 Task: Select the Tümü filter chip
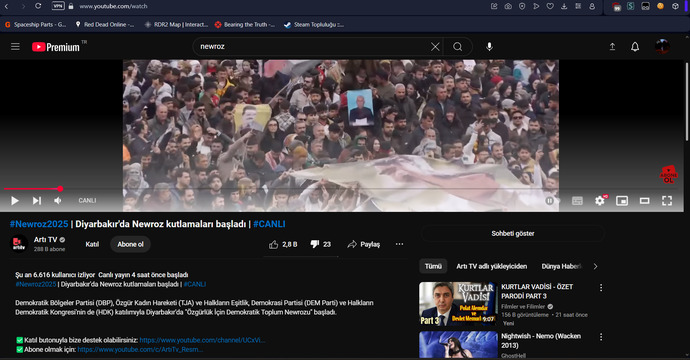433,266
